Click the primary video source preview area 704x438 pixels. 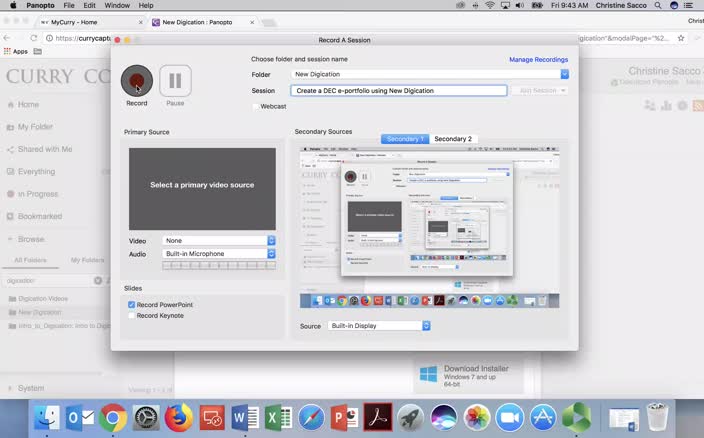(202, 189)
